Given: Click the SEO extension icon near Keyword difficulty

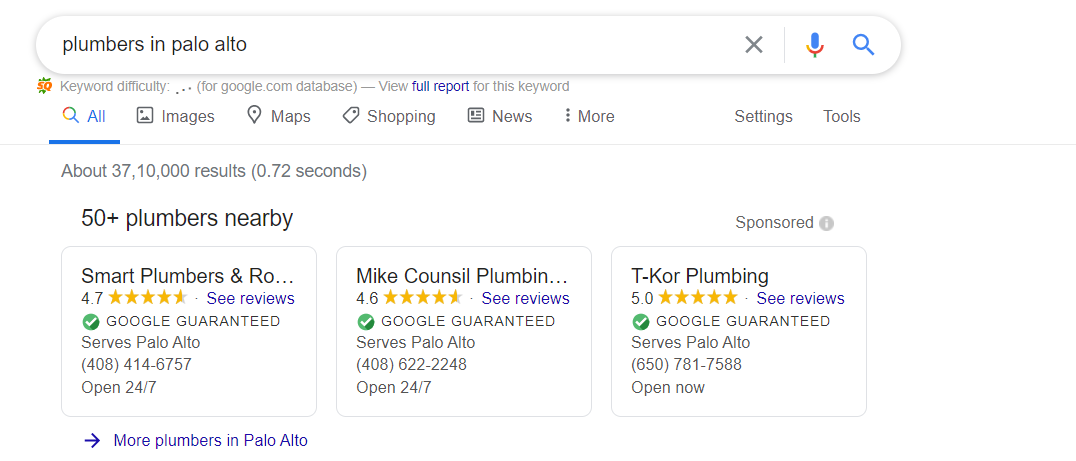Looking at the screenshot, I should pyautogui.click(x=45, y=86).
